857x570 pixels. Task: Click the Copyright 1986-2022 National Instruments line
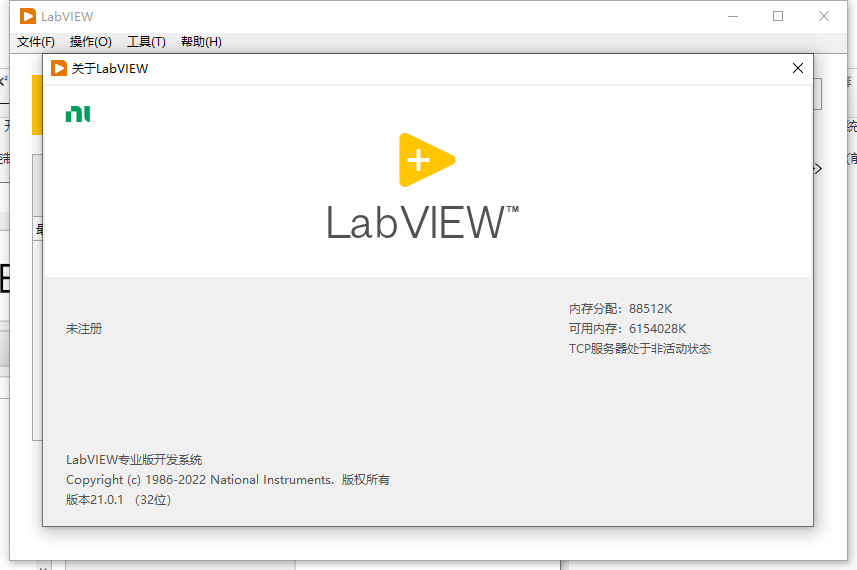(x=228, y=480)
